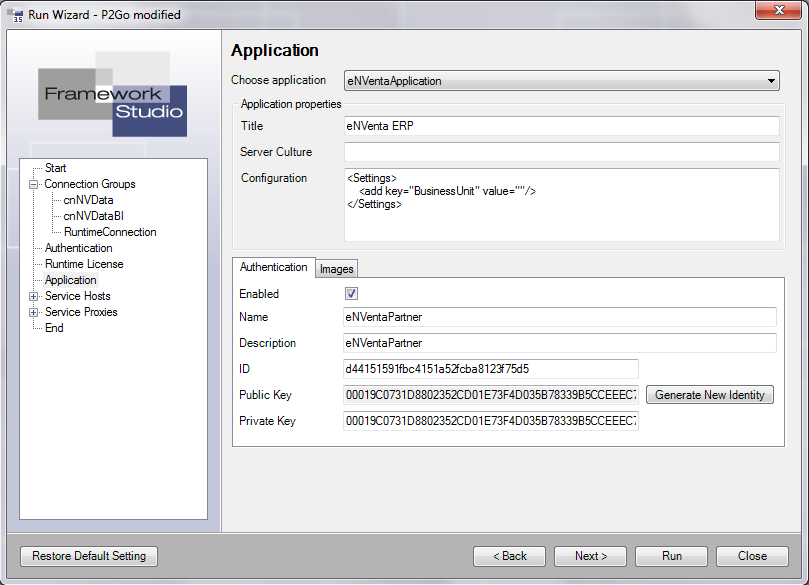Select End in the wizard tree
This screenshot has width=809, height=585.
click(x=54, y=328)
